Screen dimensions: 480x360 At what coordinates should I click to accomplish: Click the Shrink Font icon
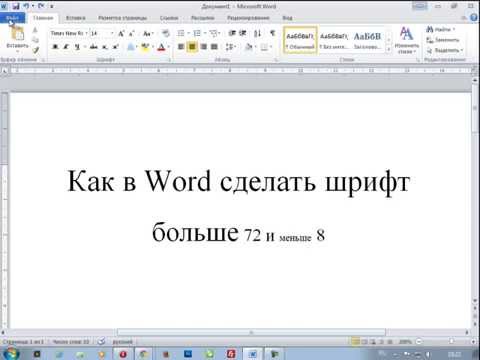tap(132, 33)
